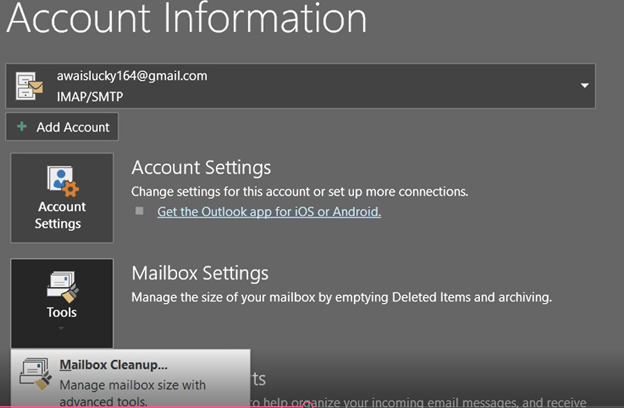Select the awaislucky164@gmail.com account box
Image resolution: width=624 pixels, height=408 pixels.
(x=300, y=86)
